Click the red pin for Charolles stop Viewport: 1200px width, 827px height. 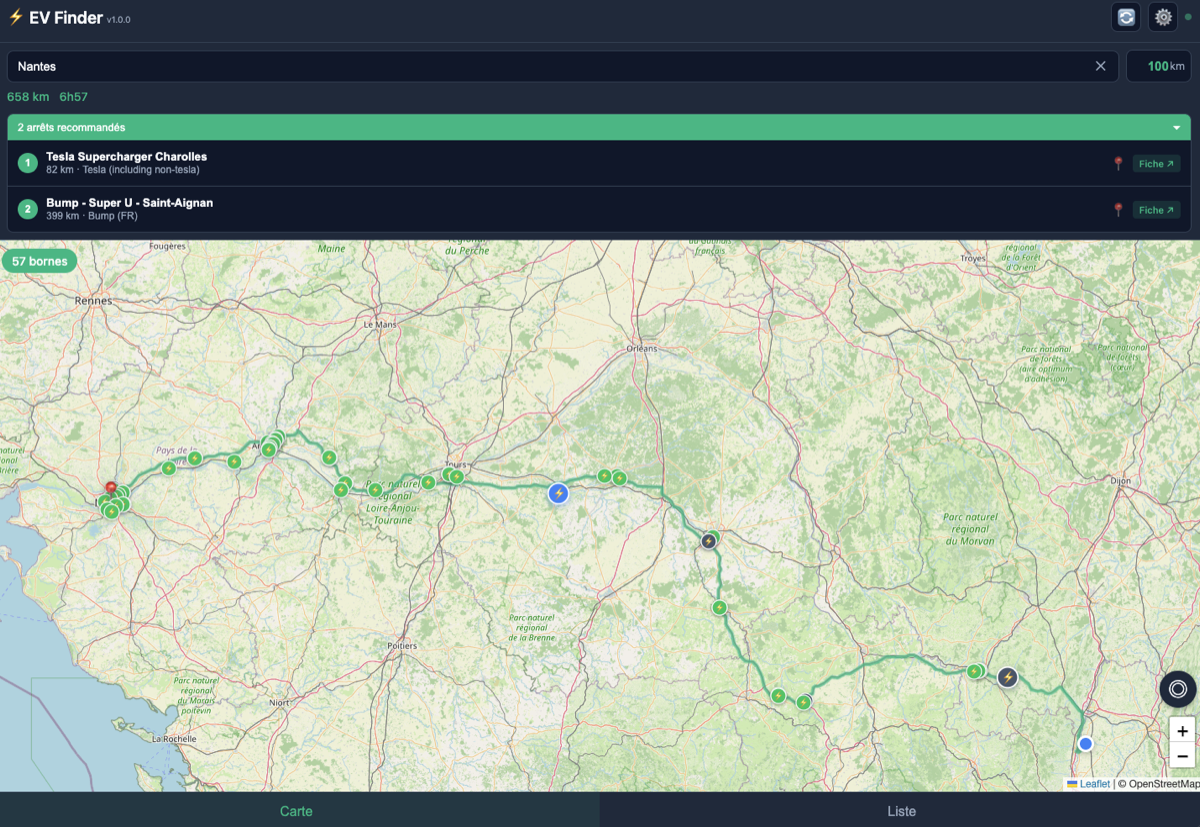pyautogui.click(x=1118, y=164)
